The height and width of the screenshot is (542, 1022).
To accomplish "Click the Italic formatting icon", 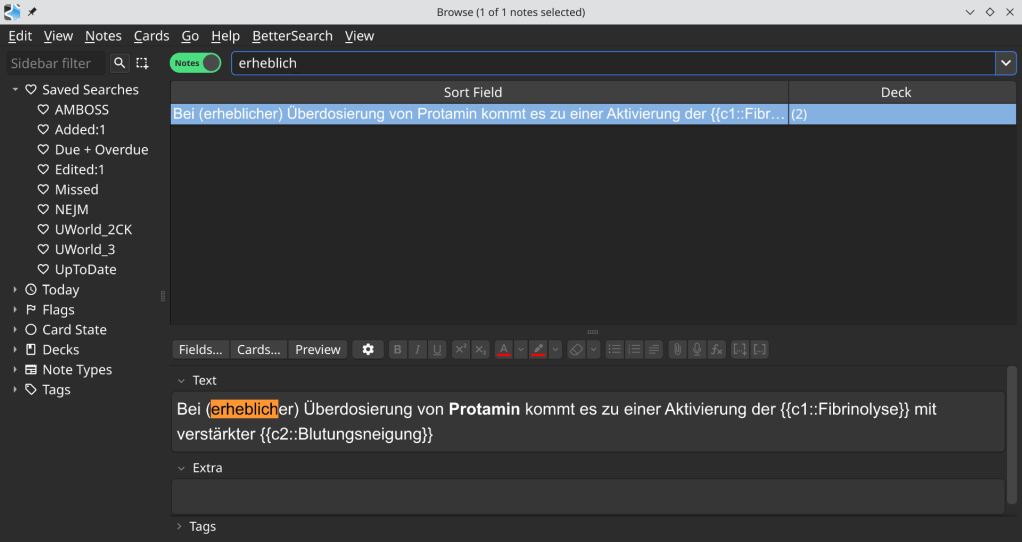I will (417, 350).
